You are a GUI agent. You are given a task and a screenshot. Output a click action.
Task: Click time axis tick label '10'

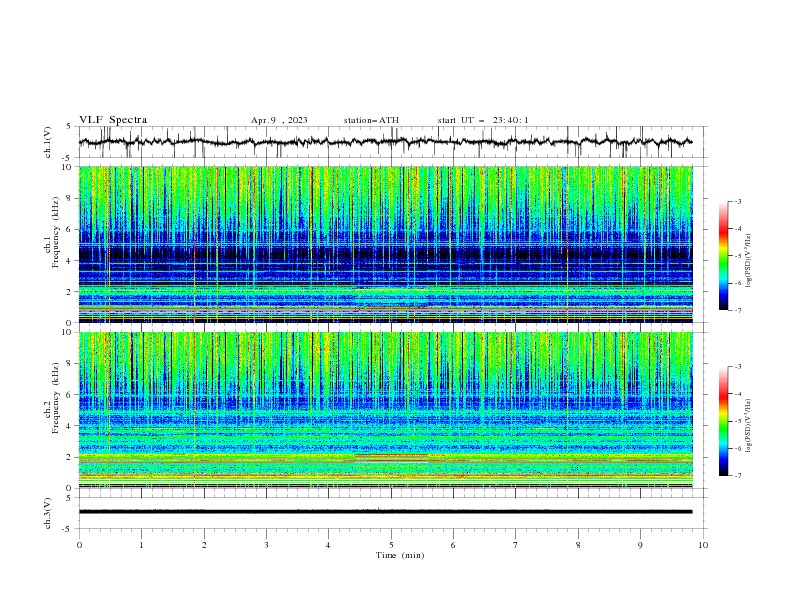[x=703, y=545]
